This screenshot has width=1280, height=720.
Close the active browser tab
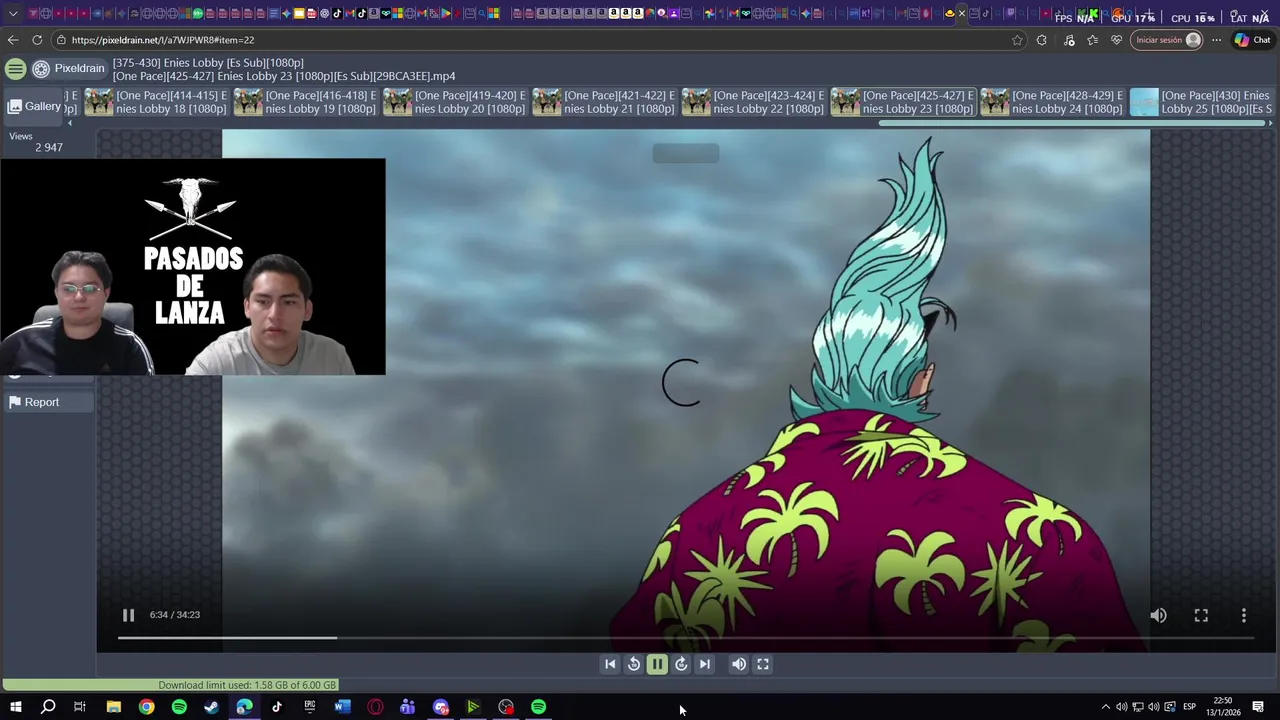coord(962,14)
